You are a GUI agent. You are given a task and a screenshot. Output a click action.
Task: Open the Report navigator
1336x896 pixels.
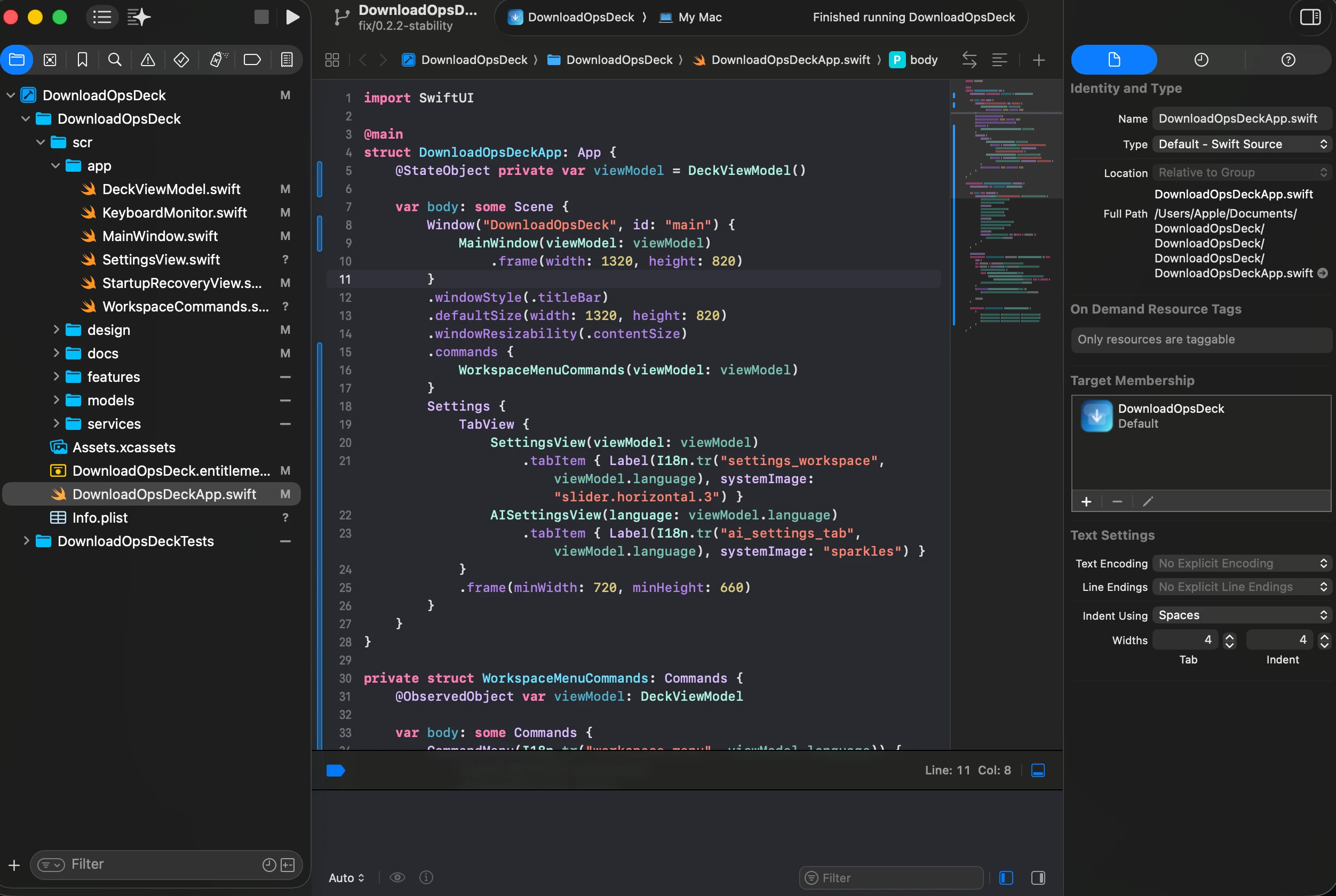pos(287,59)
